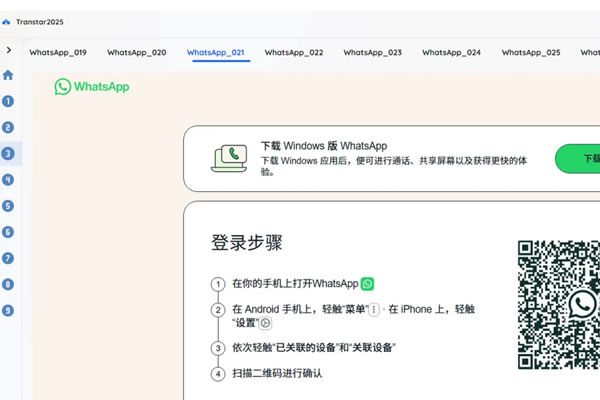600x400 pixels.
Task: Click the WhatsApp logo on the page
Action: click(x=92, y=87)
